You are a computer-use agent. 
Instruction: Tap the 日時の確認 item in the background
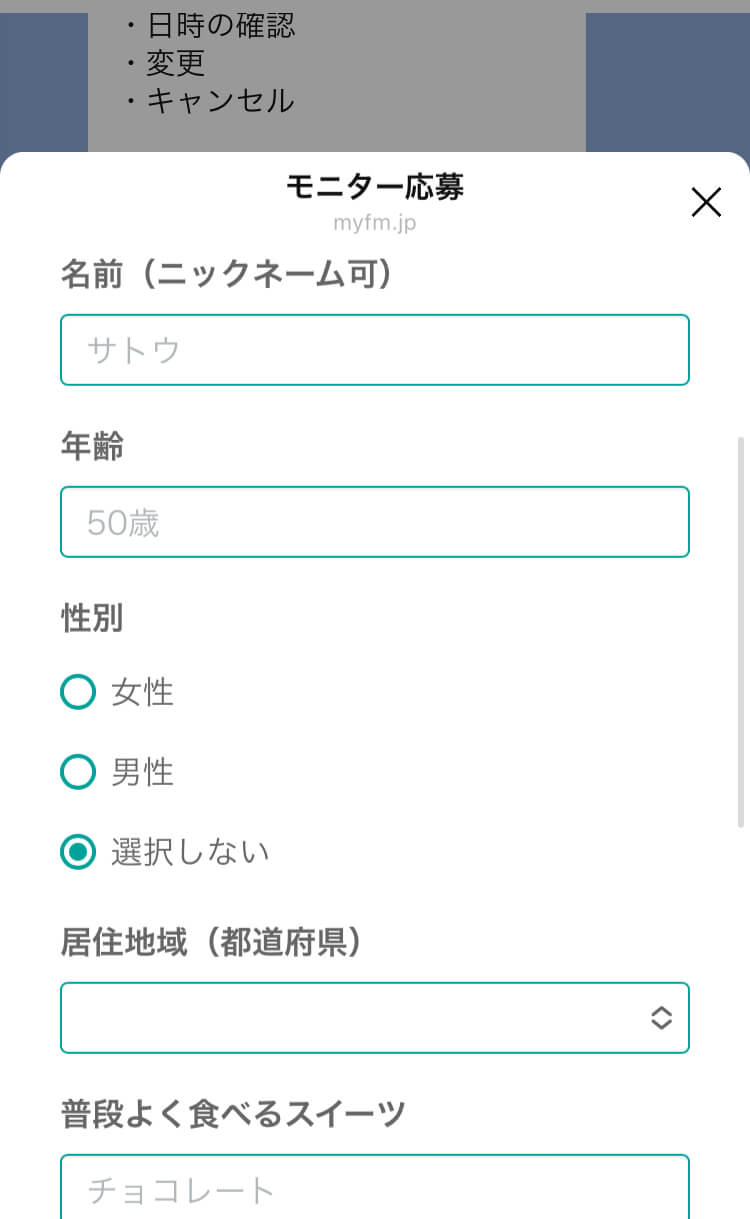tap(220, 25)
